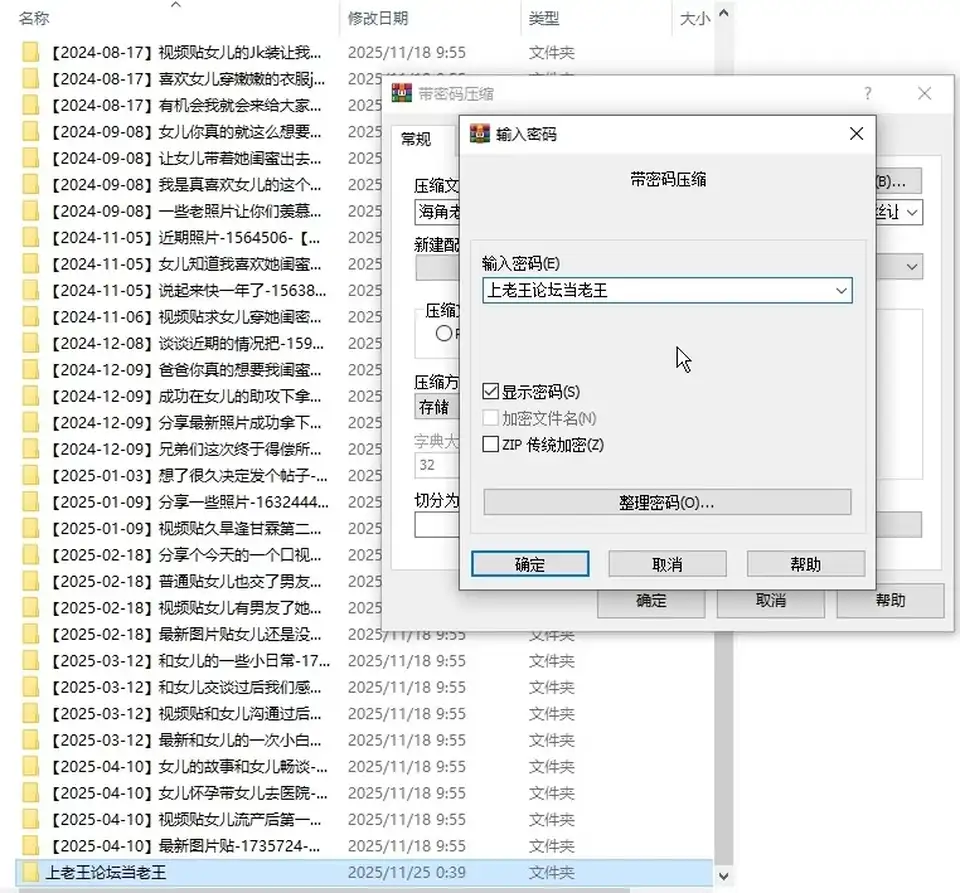
Task: Click 帮助 in the 输入密码 dialog
Action: point(806,564)
